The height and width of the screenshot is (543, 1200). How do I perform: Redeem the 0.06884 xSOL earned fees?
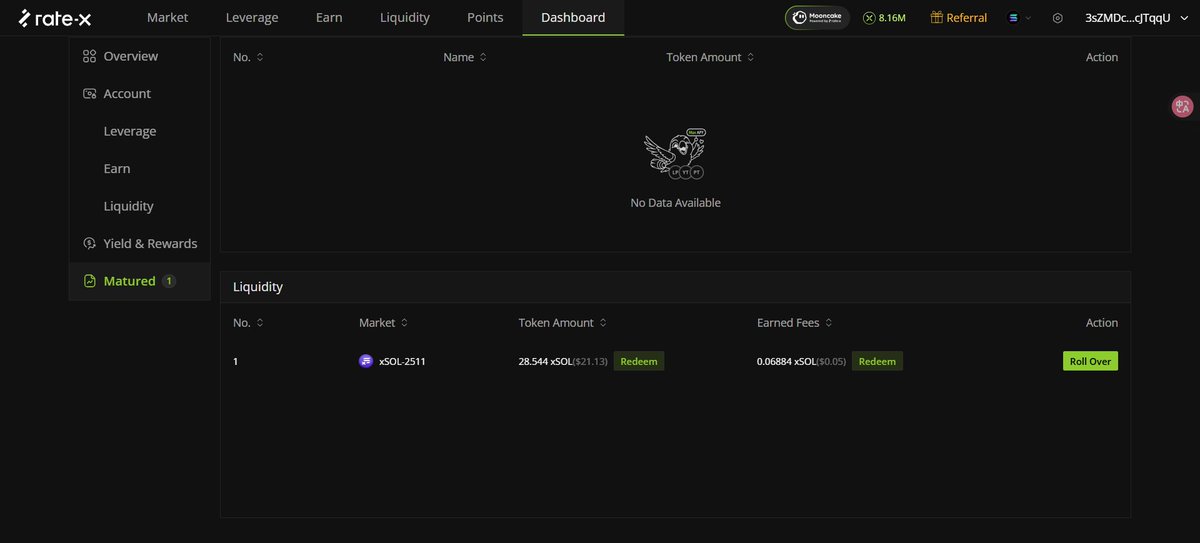[877, 361]
